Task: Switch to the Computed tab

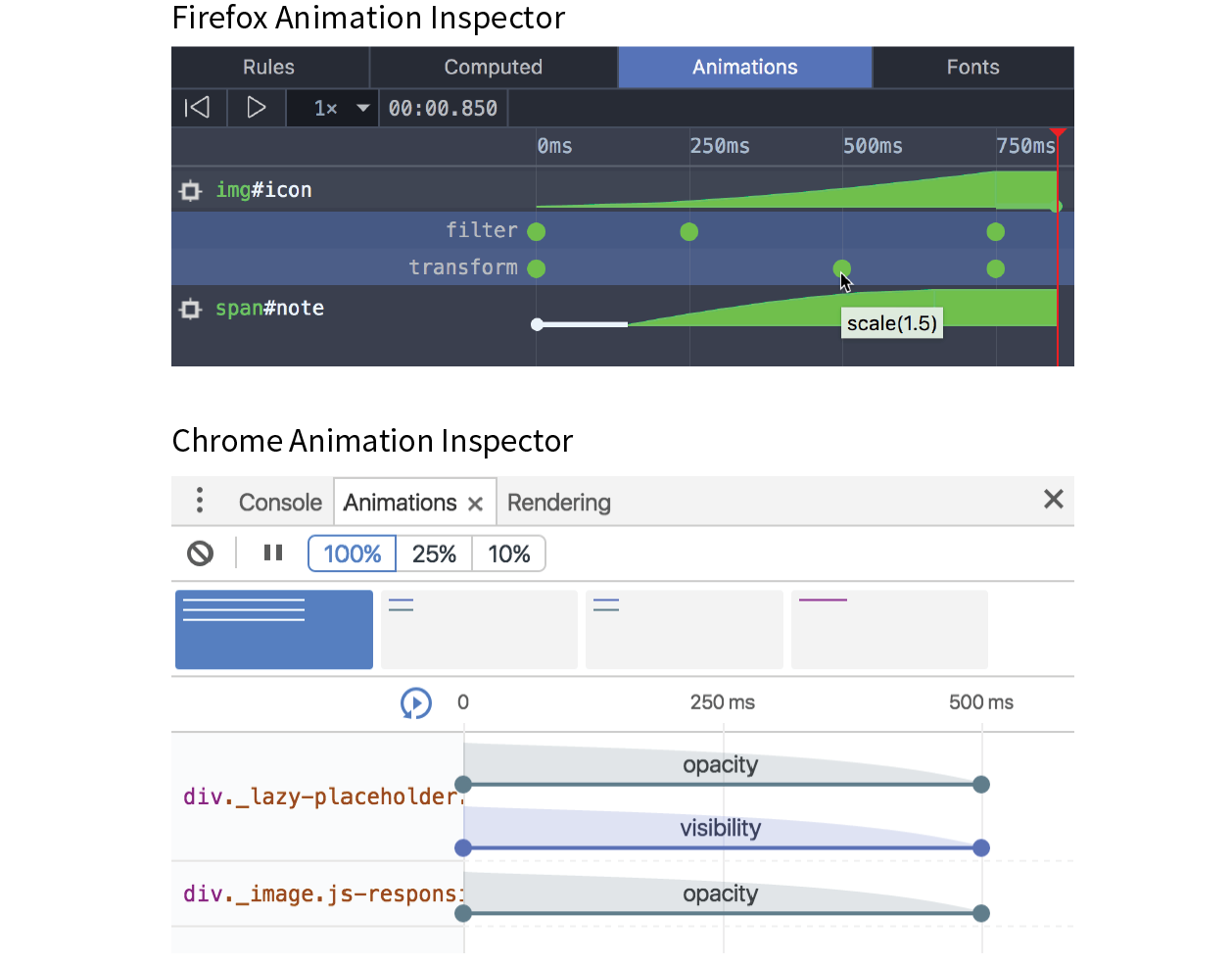Action: [x=494, y=68]
